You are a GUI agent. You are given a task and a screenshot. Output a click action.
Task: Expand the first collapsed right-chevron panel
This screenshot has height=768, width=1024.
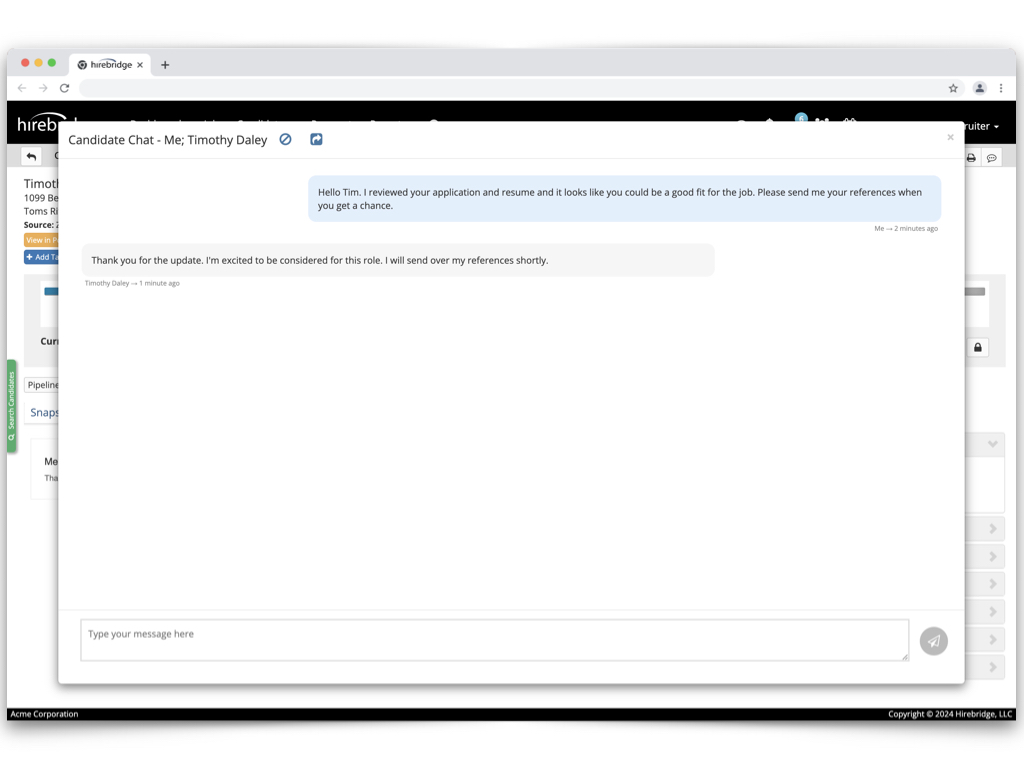[992, 529]
